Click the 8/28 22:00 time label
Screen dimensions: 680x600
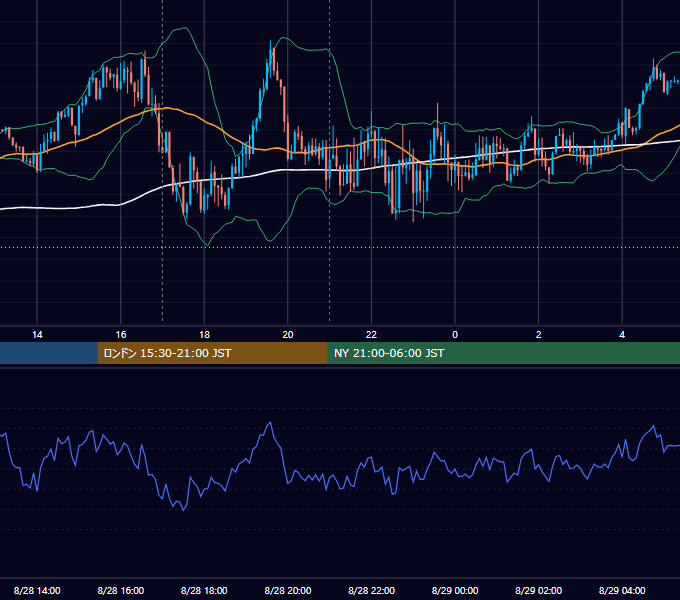[x=371, y=590]
